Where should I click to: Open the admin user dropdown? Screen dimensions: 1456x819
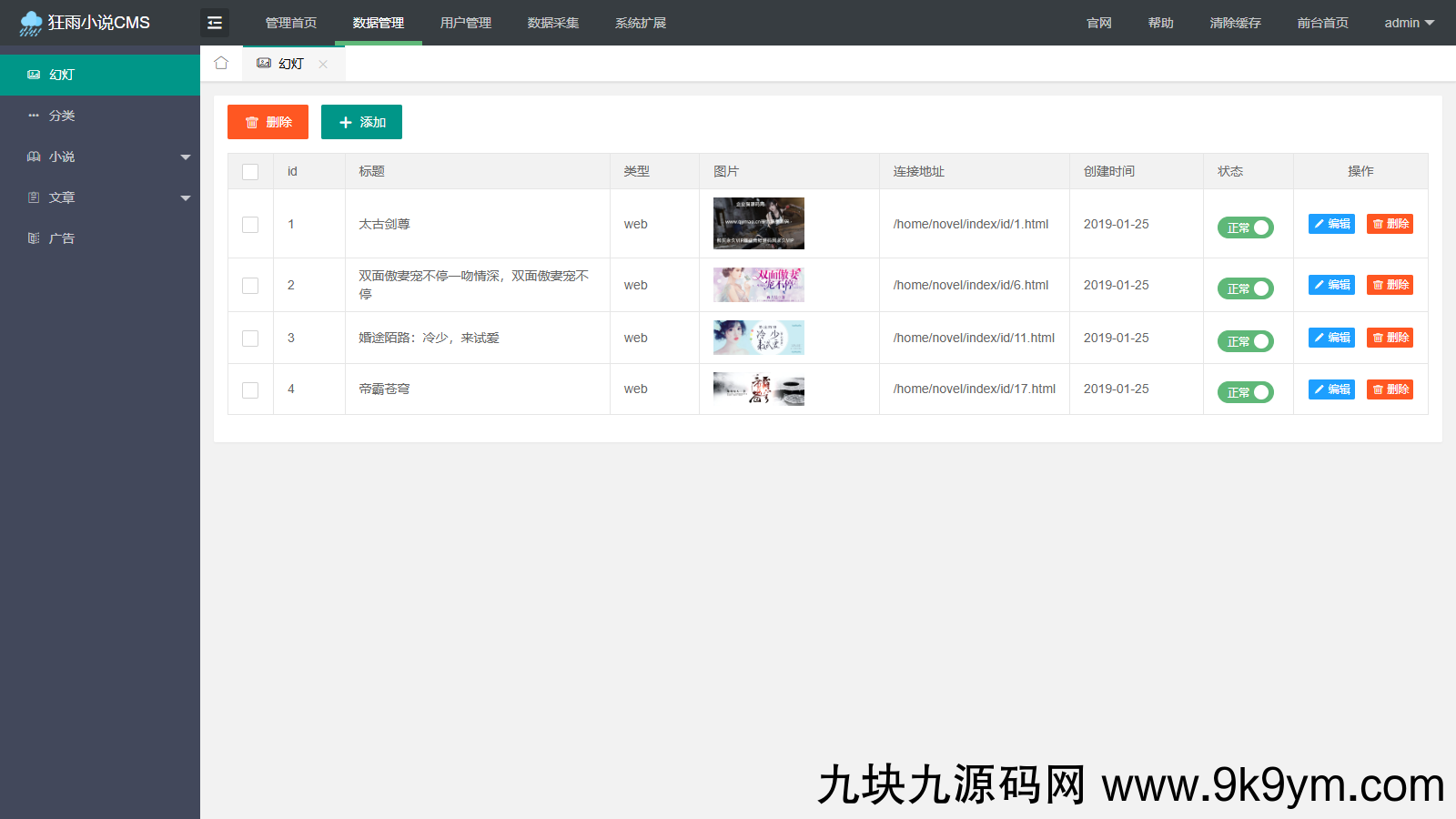1408,23
